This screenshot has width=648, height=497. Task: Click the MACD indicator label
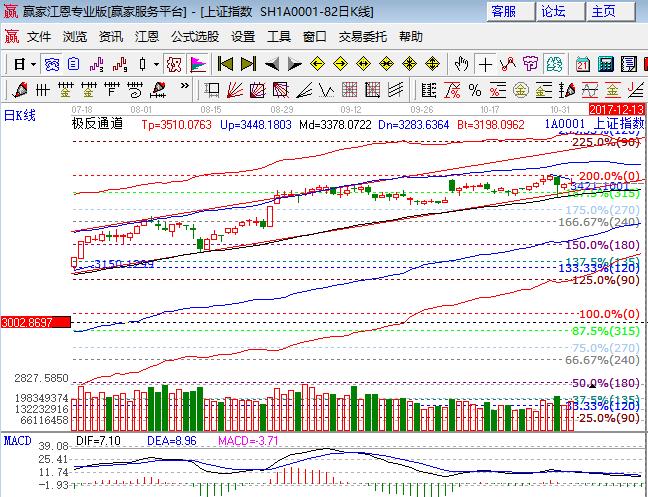[x=16, y=440]
